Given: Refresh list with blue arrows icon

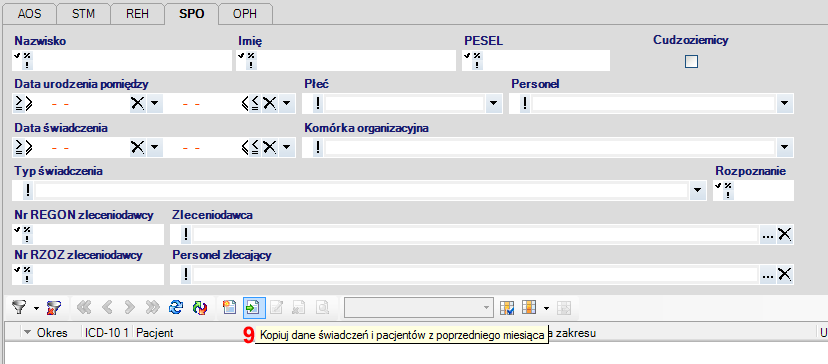Looking at the screenshot, I should [176, 307].
